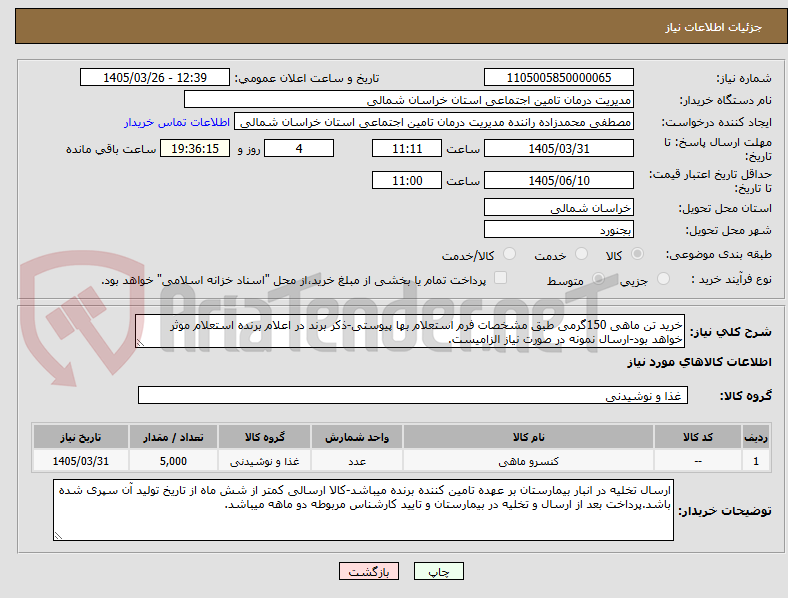The image size is (788, 598).
Task: Click the announcement date field 1405/03/26 - 12:39
Action: (155, 77)
